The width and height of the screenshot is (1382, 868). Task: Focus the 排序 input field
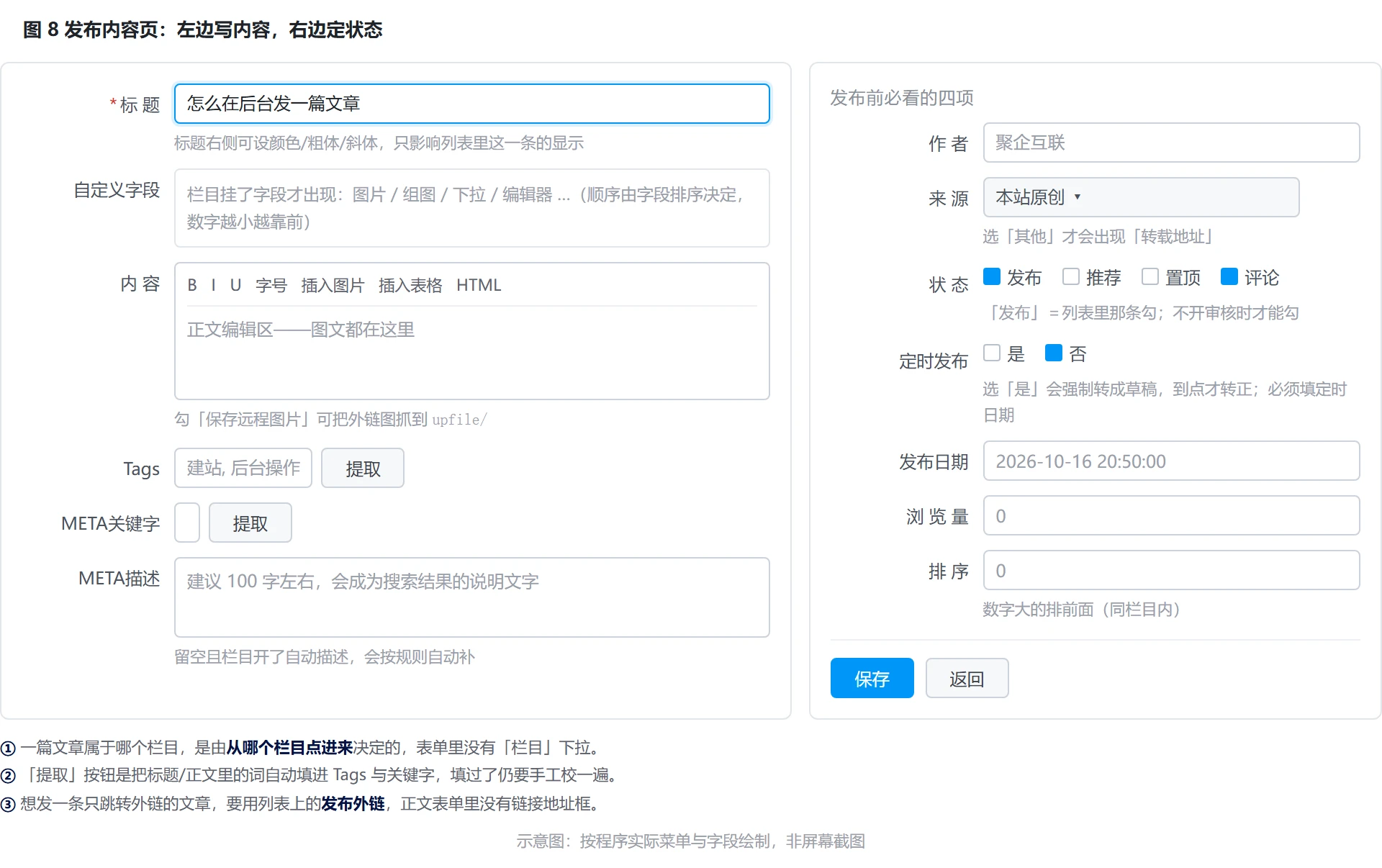coord(1171,570)
